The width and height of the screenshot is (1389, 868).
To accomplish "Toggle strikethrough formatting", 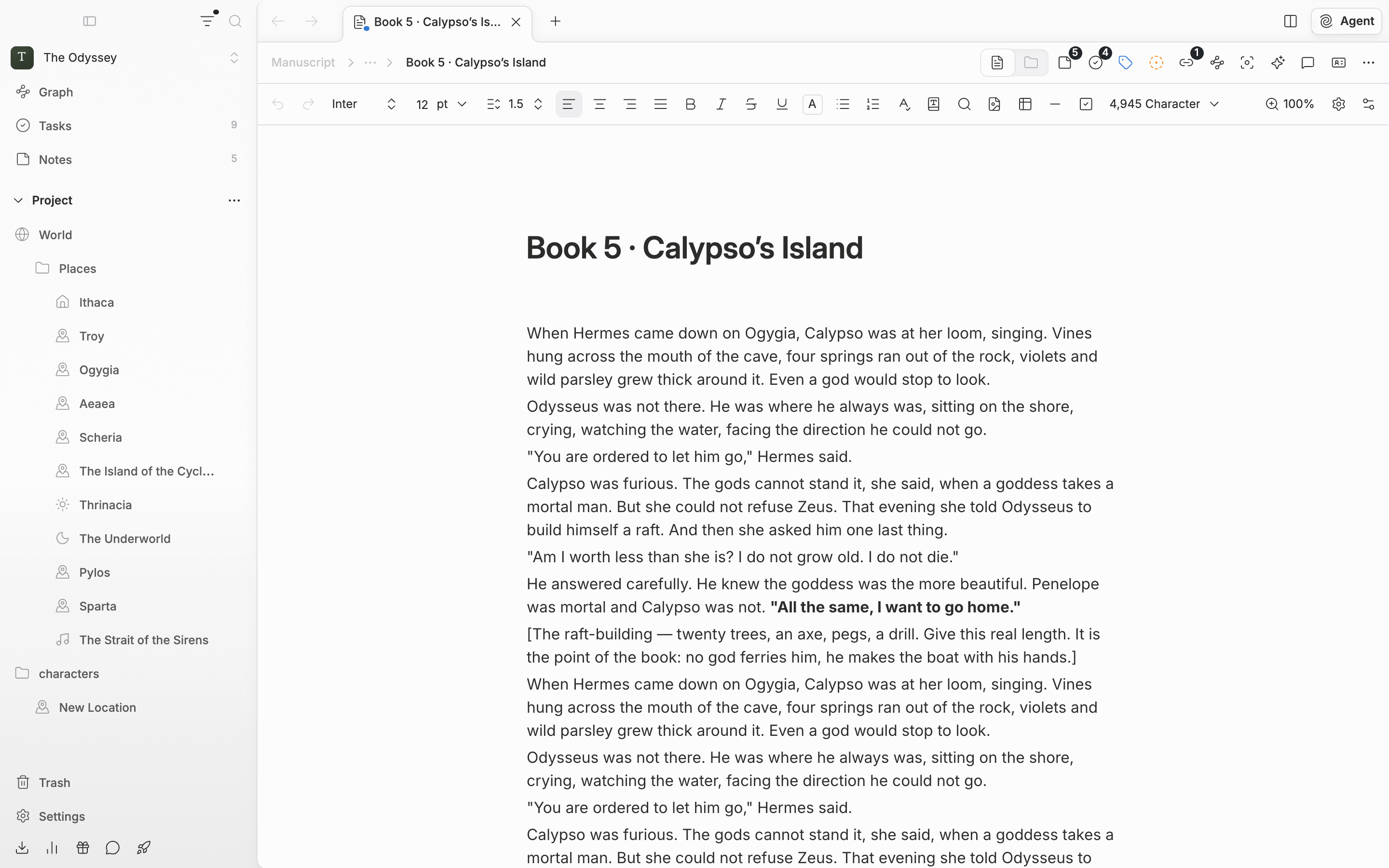I will pos(751,104).
